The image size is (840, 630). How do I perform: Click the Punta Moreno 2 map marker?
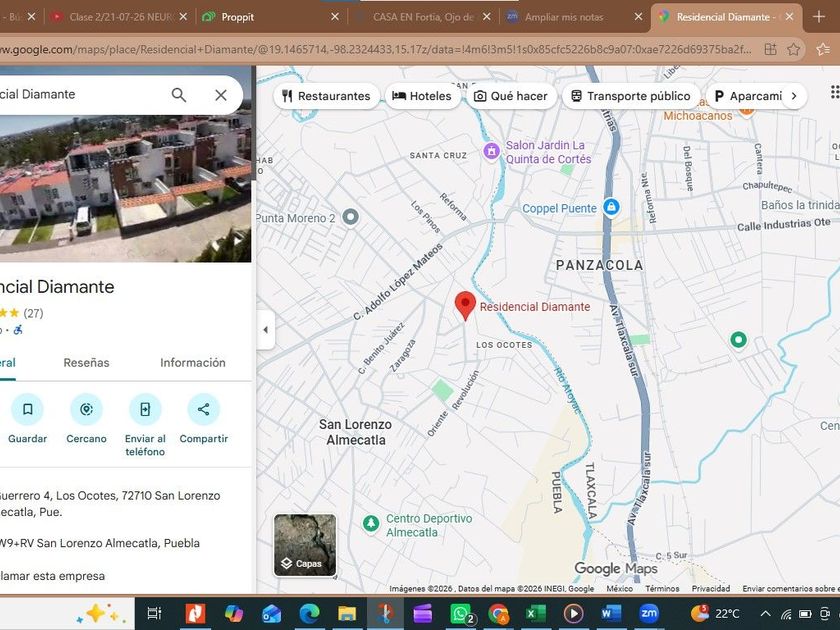(x=350, y=217)
